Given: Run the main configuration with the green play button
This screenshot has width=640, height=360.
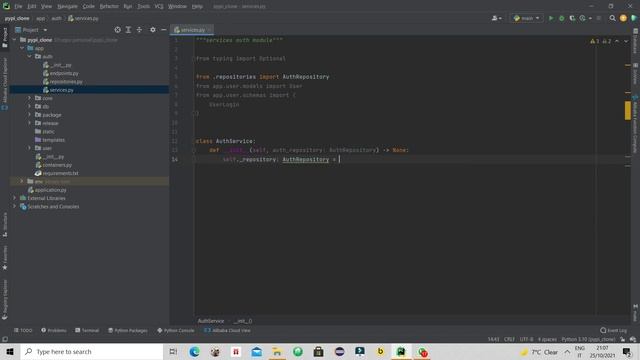Looking at the screenshot, I should pyautogui.click(x=551, y=18).
